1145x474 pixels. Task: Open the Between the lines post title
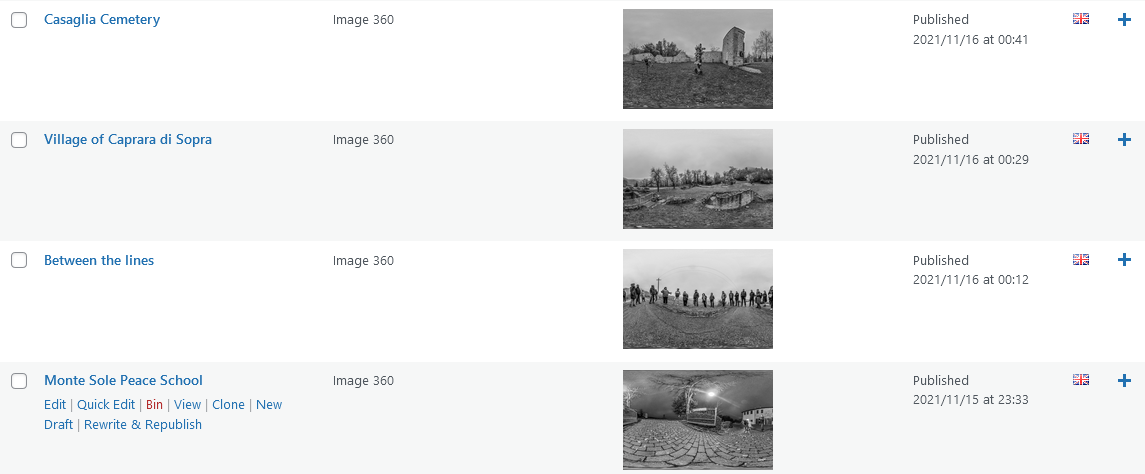[x=99, y=260]
